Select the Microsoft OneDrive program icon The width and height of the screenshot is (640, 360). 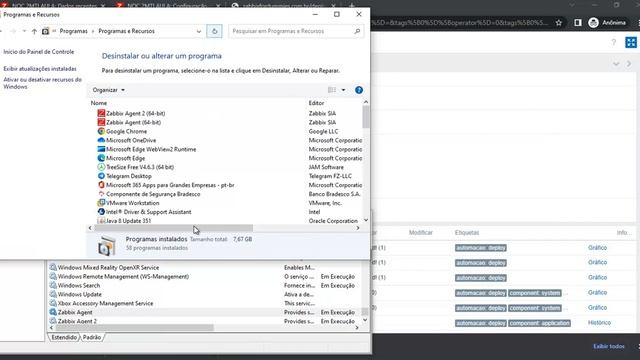(x=101, y=140)
